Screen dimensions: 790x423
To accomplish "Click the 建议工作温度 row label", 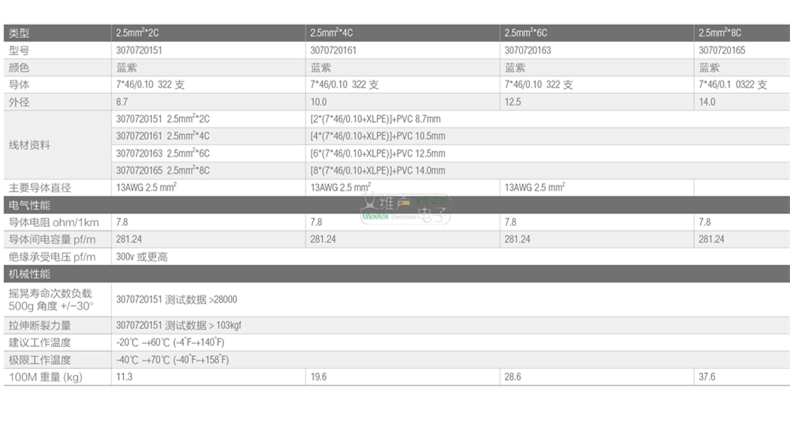I will [40, 342].
